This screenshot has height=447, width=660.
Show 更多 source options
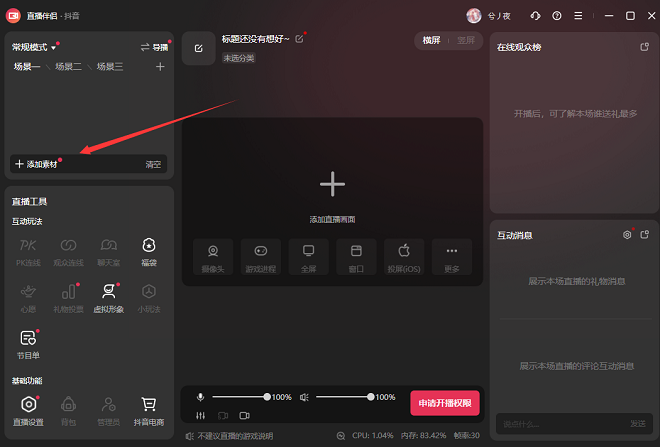tap(452, 257)
